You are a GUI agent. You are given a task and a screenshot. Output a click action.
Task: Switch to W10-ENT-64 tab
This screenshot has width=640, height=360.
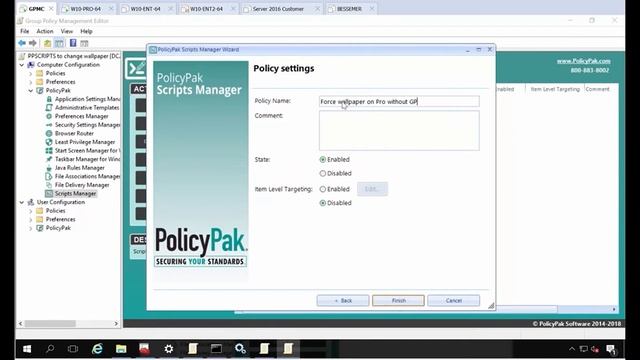point(146,9)
